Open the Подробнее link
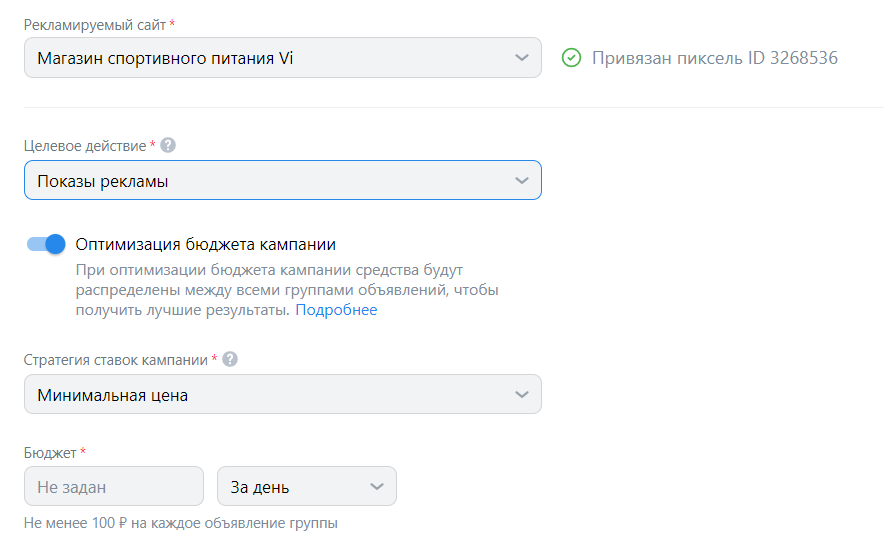The width and height of the screenshot is (884, 543). tap(336, 310)
